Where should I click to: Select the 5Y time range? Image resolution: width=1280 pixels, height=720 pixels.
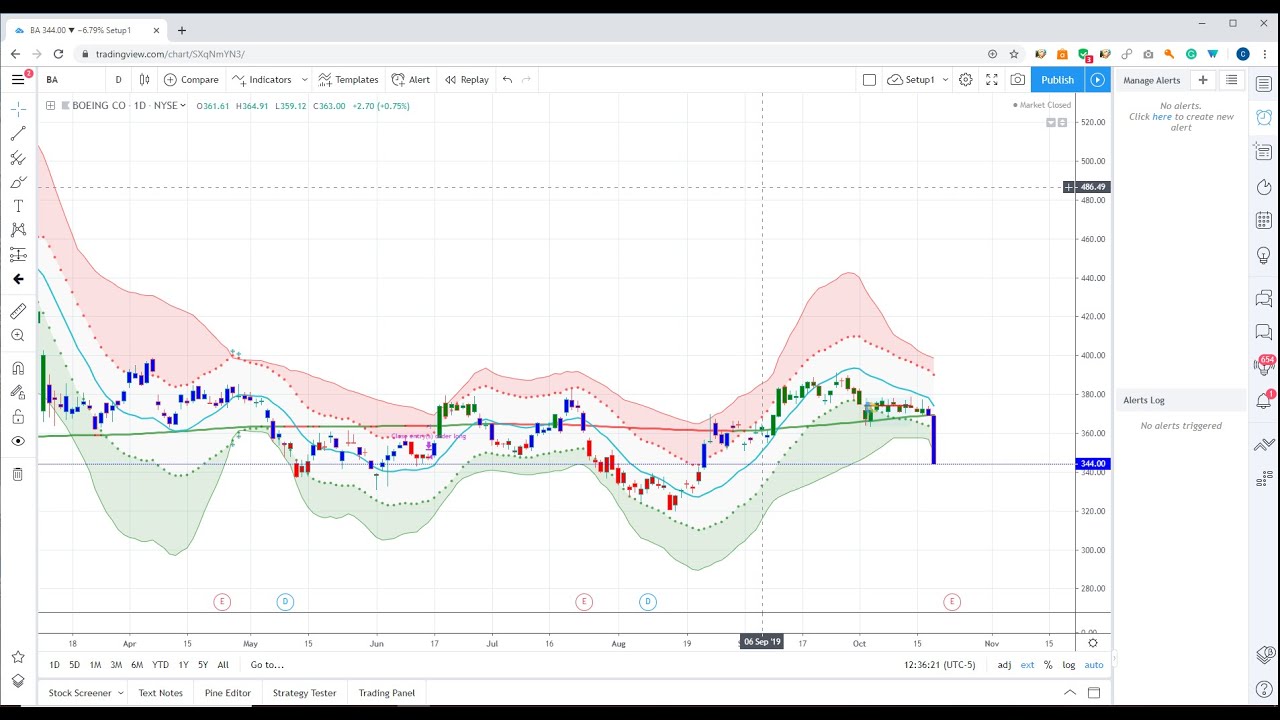click(203, 665)
